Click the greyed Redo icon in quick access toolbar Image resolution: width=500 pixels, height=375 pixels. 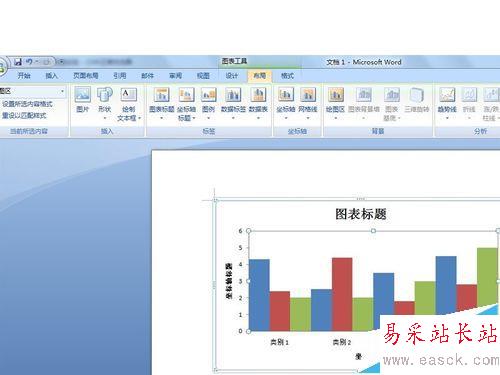46,62
